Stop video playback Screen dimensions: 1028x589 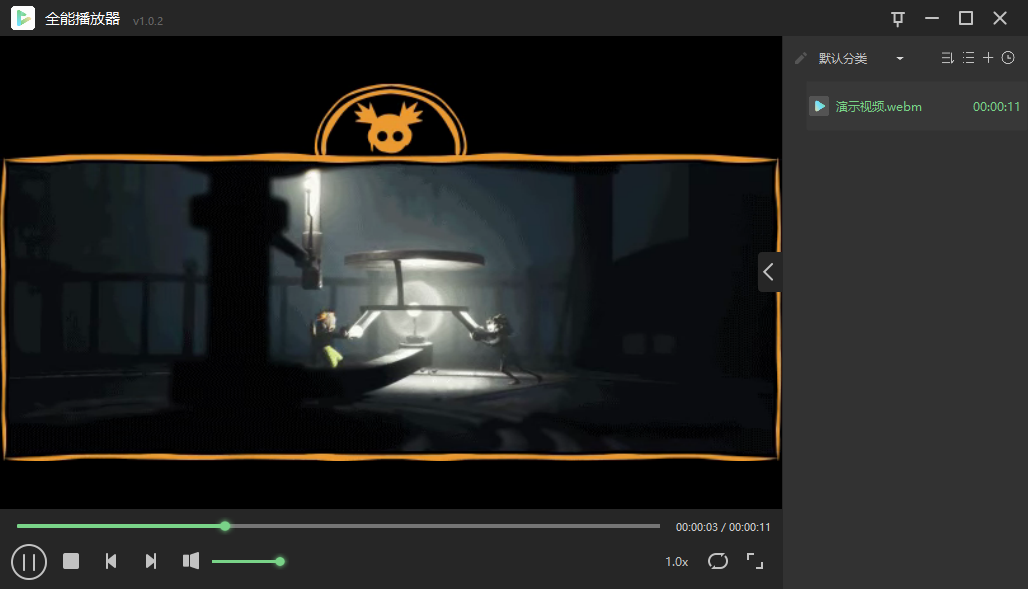[x=71, y=561]
